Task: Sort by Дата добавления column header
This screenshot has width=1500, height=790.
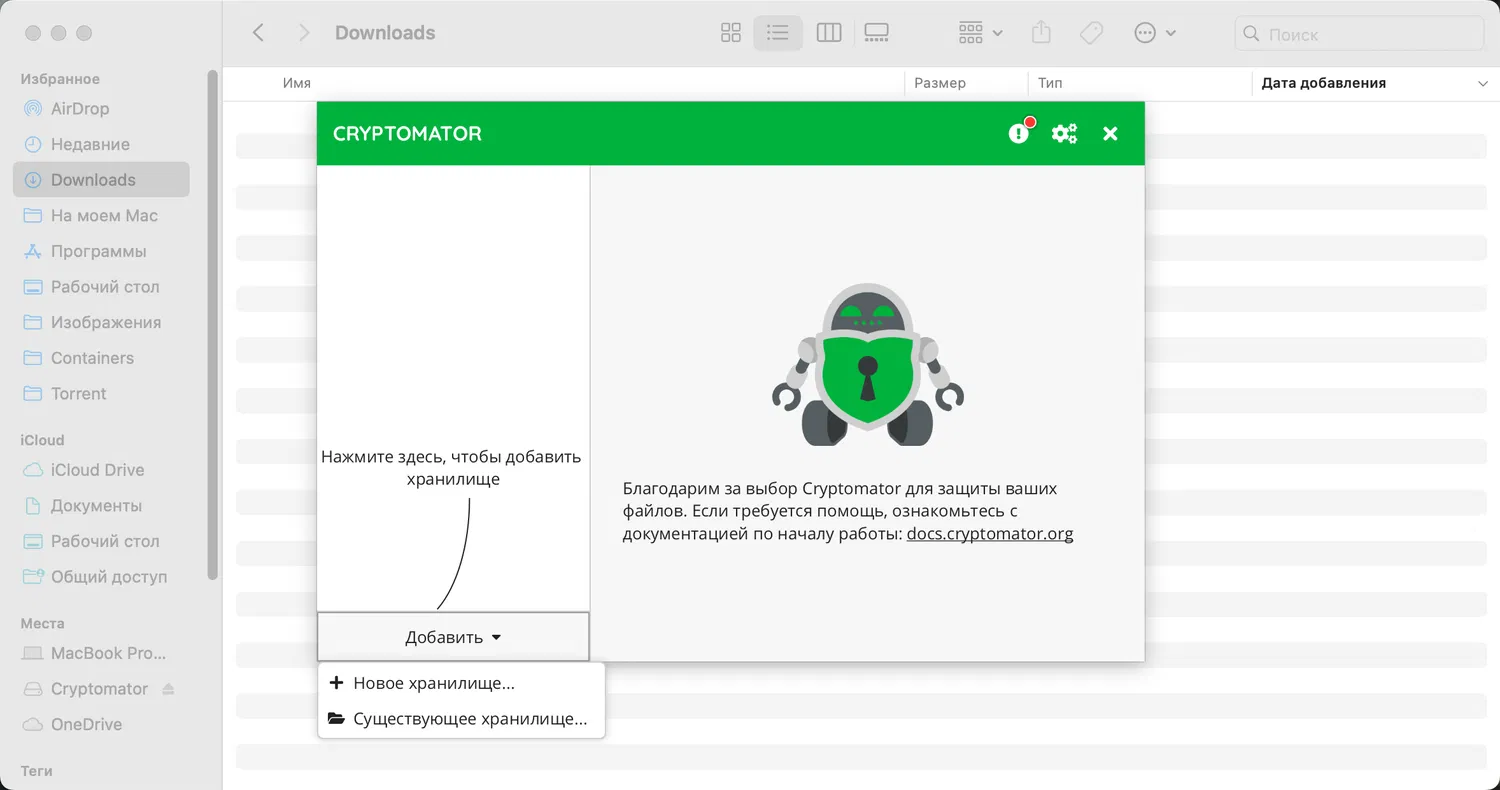Action: point(1323,83)
